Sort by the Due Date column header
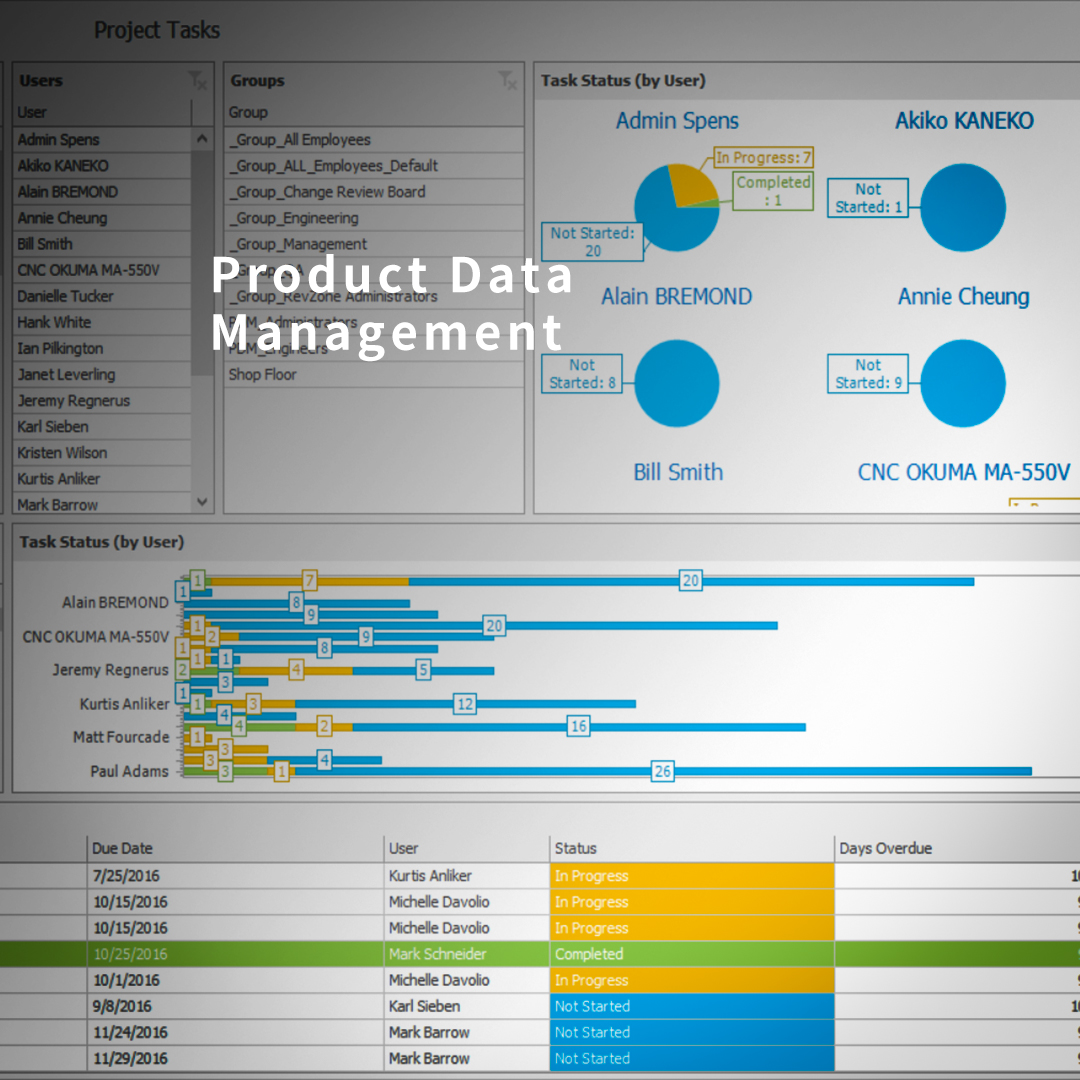The image size is (1080, 1080). pos(122,848)
